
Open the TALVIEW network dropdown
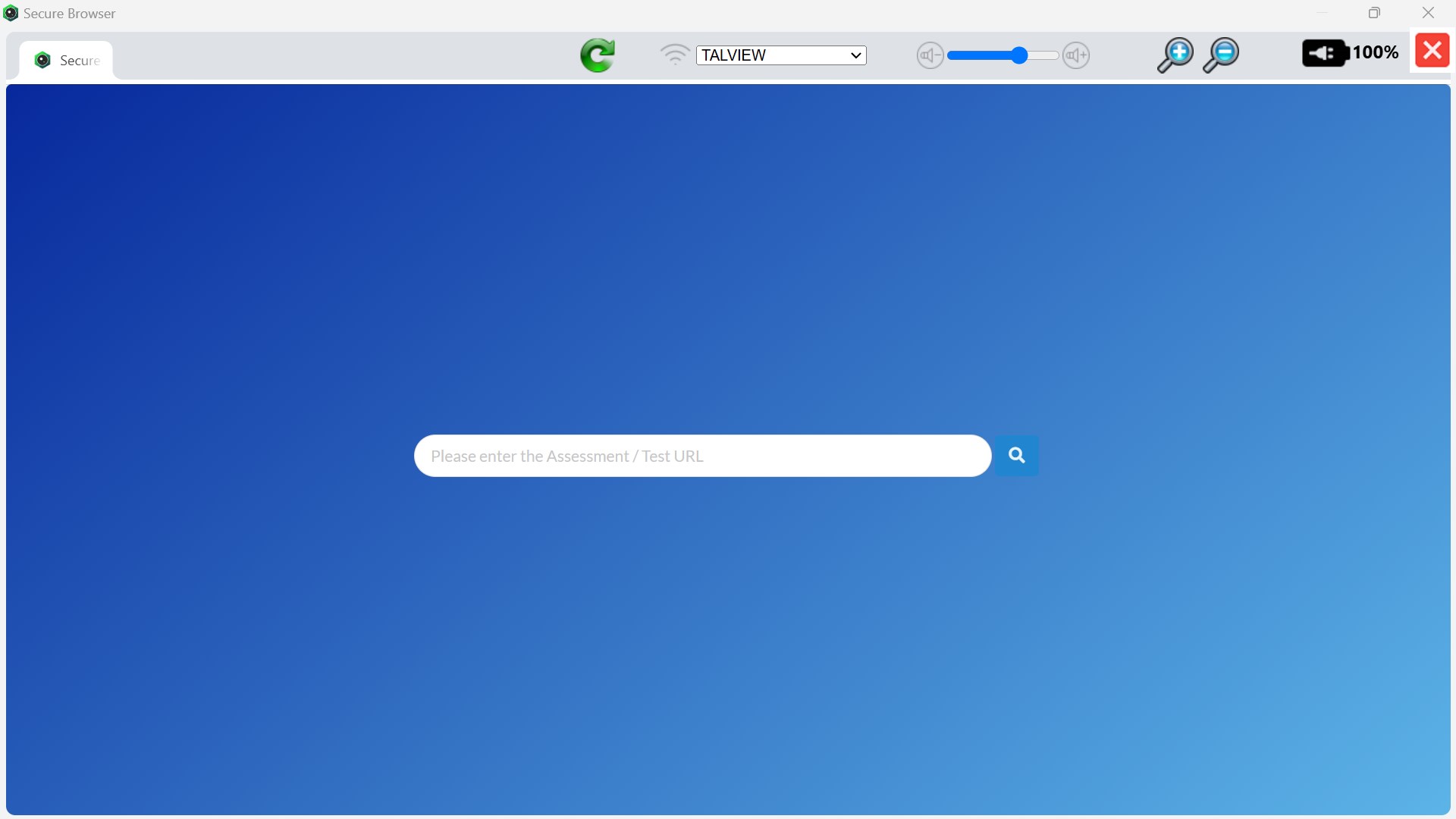780,55
